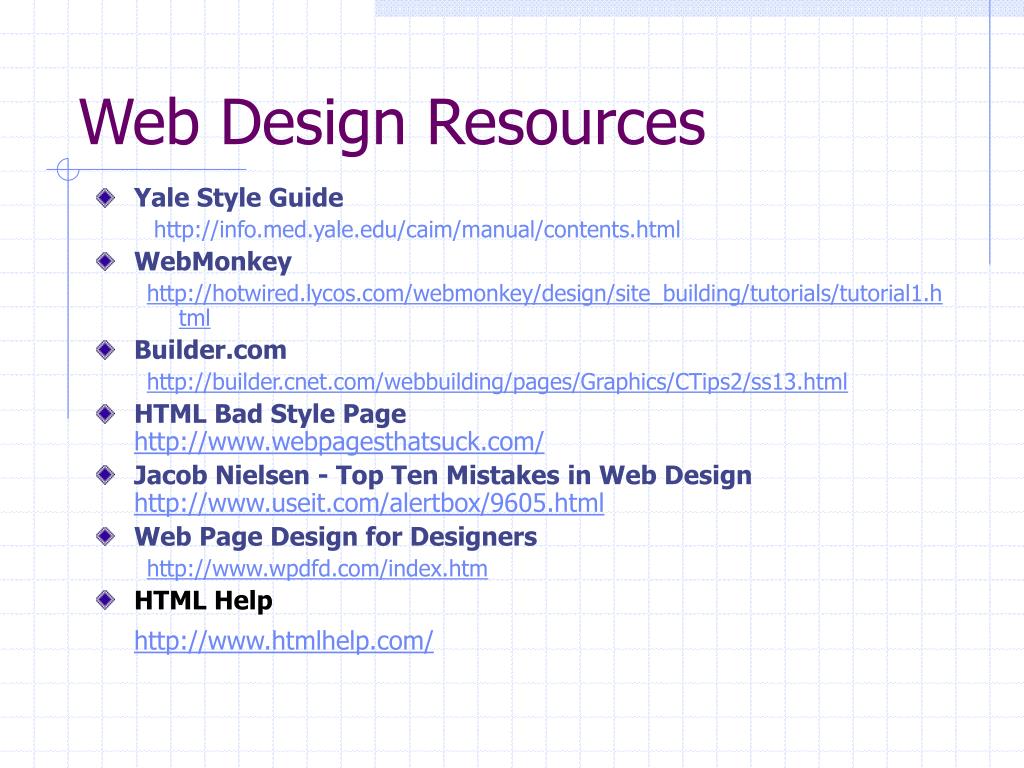Click the diamond bullet beside Web Page Design for Designers
1024x768 pixels.
105,536
